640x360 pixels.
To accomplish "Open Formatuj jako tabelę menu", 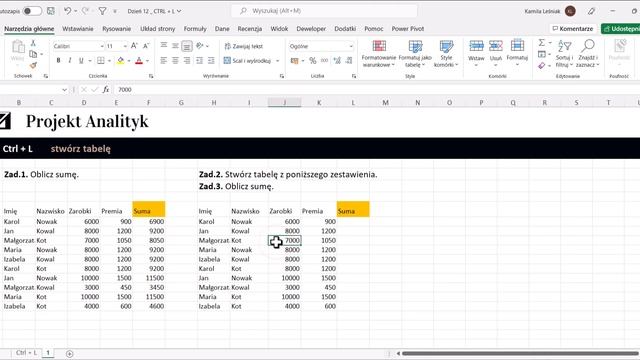I will (x=415, y=53).
